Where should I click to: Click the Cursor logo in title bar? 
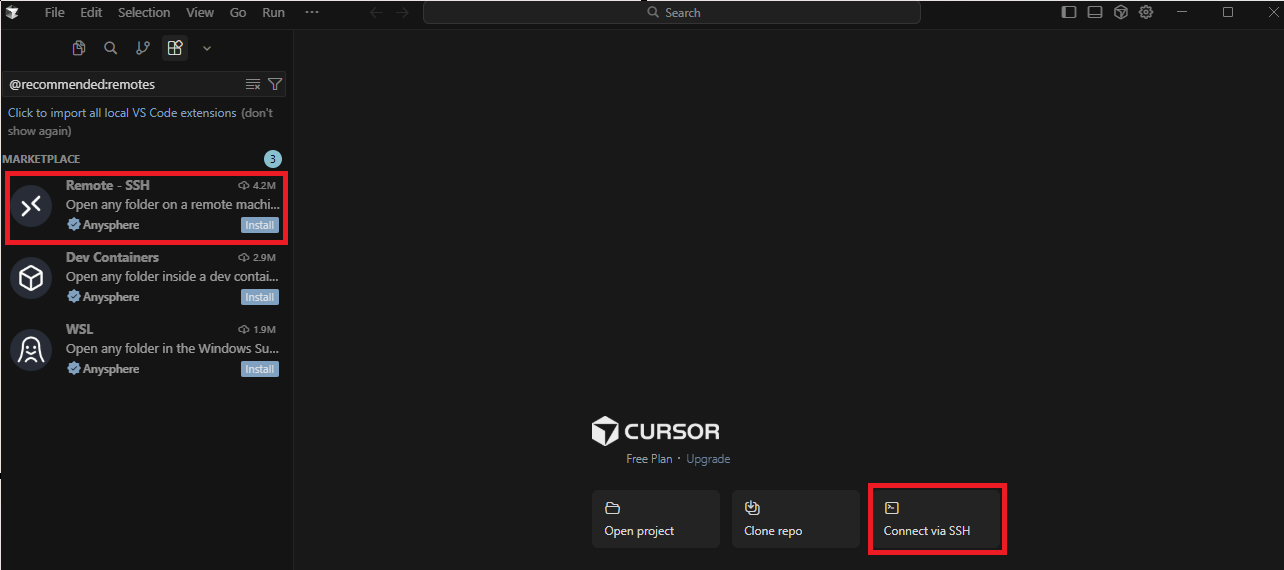12,12
